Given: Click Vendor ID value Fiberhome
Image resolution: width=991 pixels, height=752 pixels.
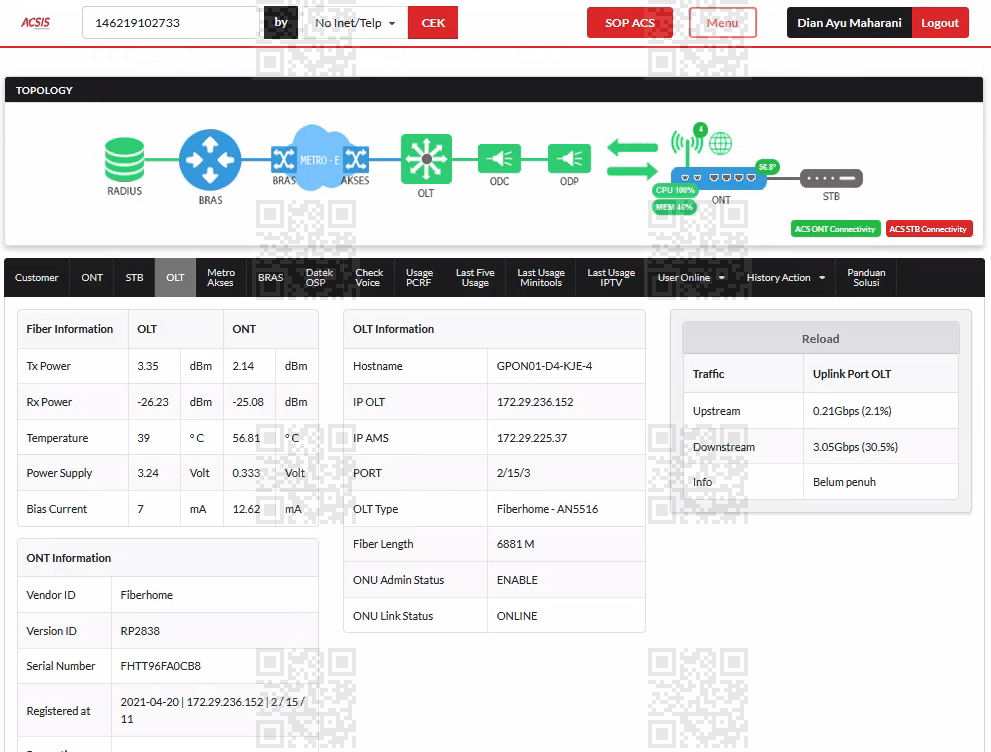Looking at the screenshot, I should [x=146, y=595].
